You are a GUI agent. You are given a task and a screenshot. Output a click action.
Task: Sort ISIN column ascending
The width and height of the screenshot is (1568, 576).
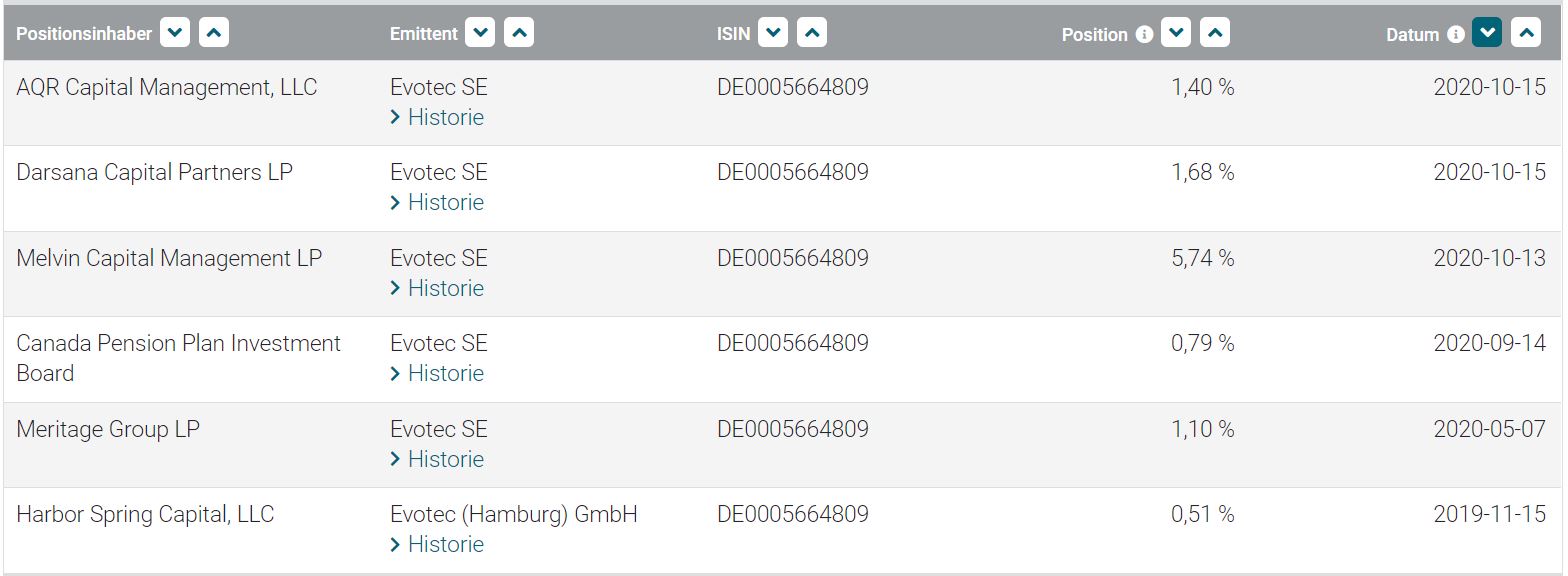point(812,33)
